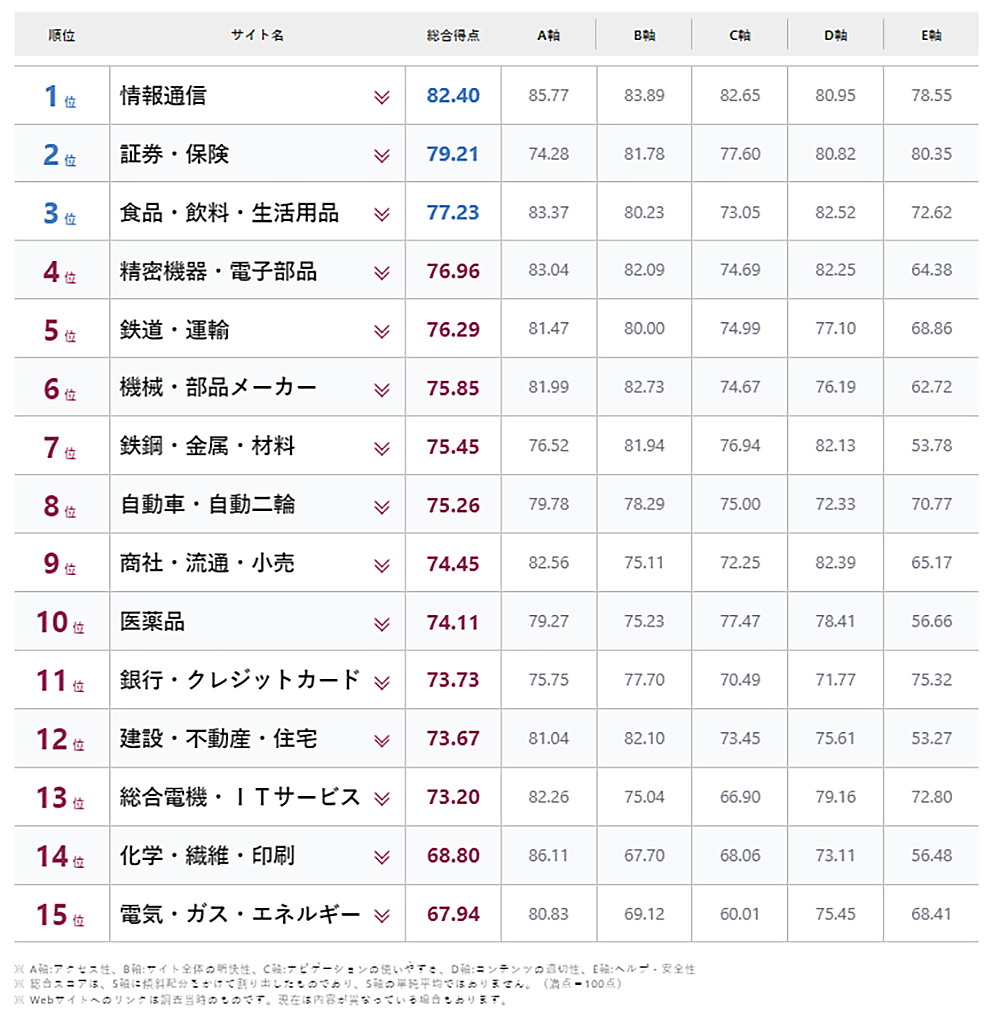The height and width of the screenshot is (1017, 1000).
Task: Click the 82.40 total score
Action: (x=453, y=96)
